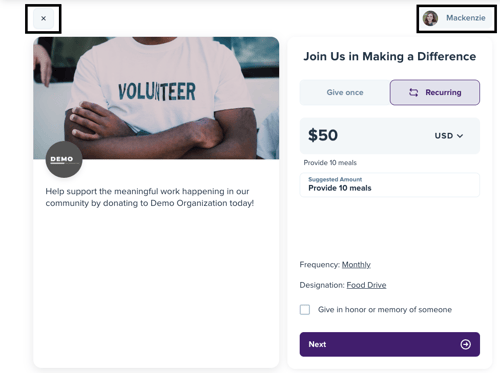Click the DEMO organization logo badge
500x373 pixels.
click(x=64, y=159)
